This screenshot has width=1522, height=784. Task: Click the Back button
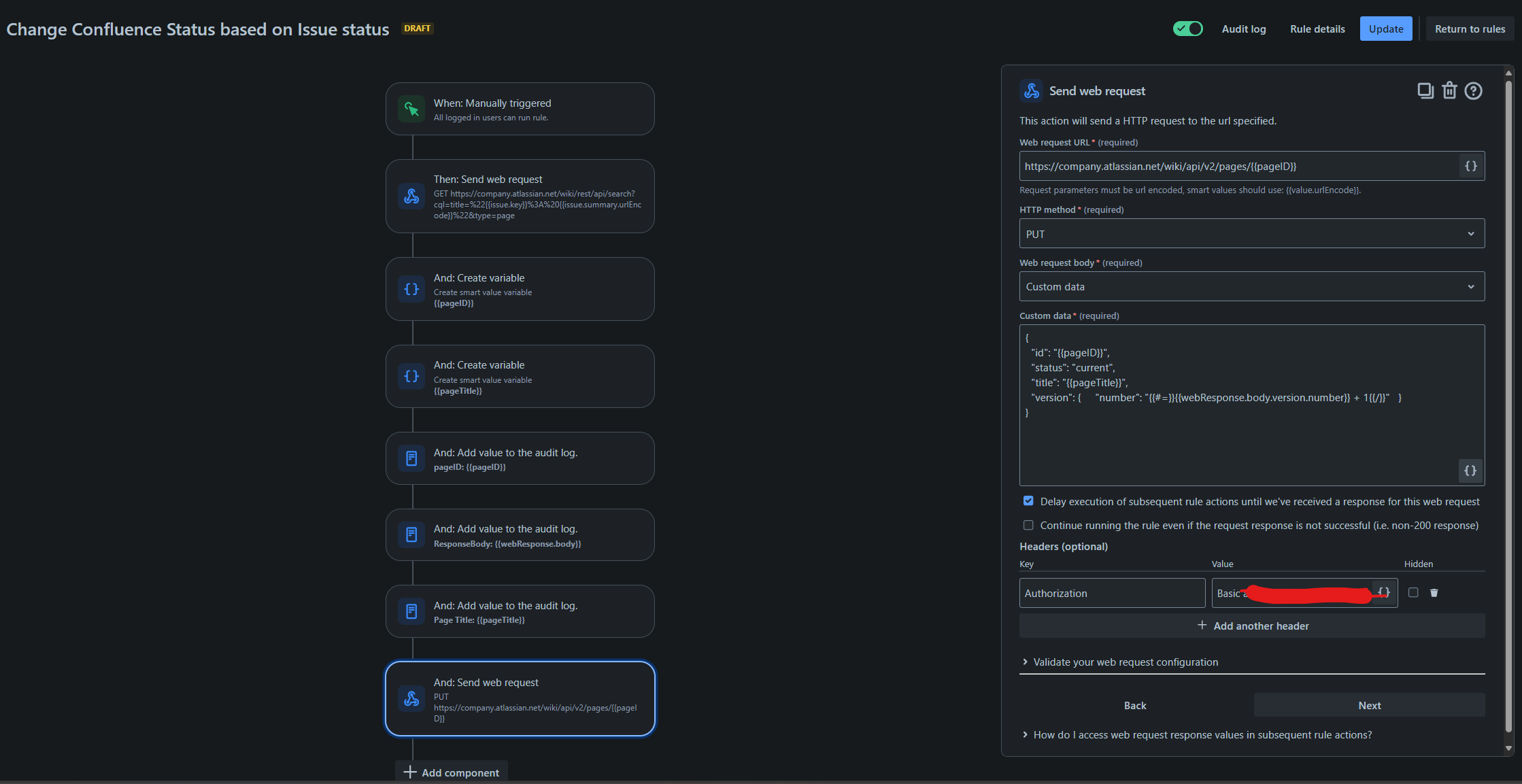click(1135, 705)
